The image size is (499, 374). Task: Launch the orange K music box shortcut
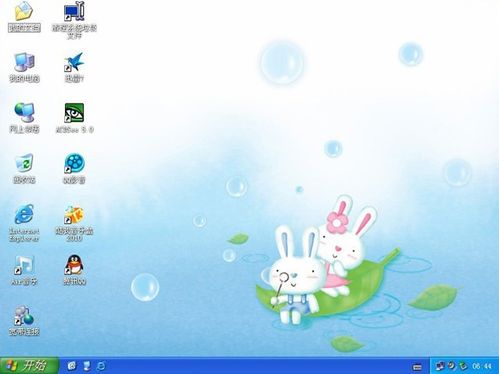(74, 214)
